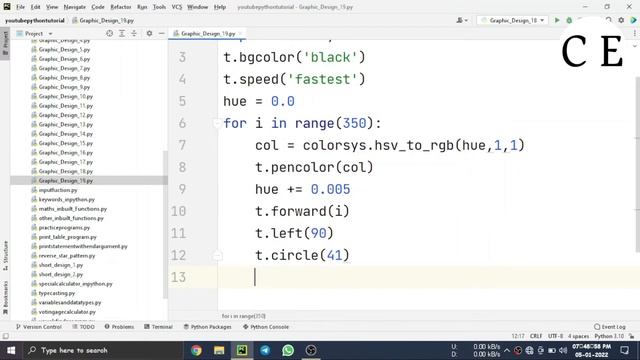Open the View menu
The image size is (640, 360).
click(52, 7)
